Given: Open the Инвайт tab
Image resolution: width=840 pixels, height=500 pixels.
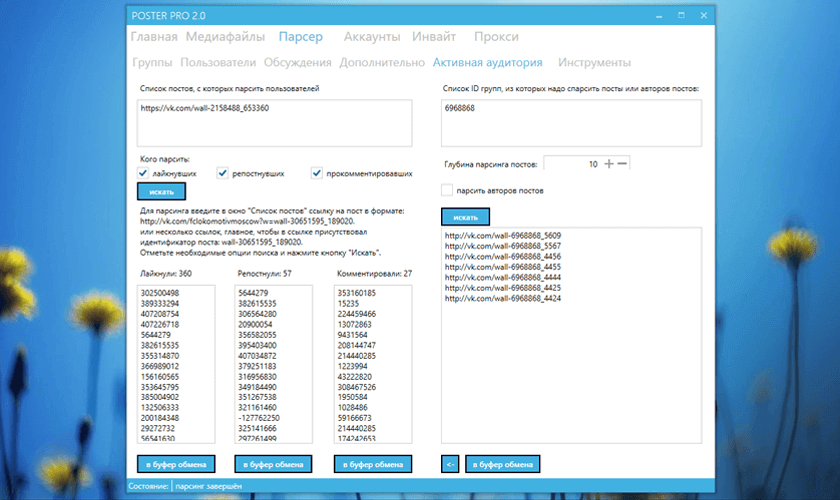Looking at the screenshot, I should pos(434,36).
